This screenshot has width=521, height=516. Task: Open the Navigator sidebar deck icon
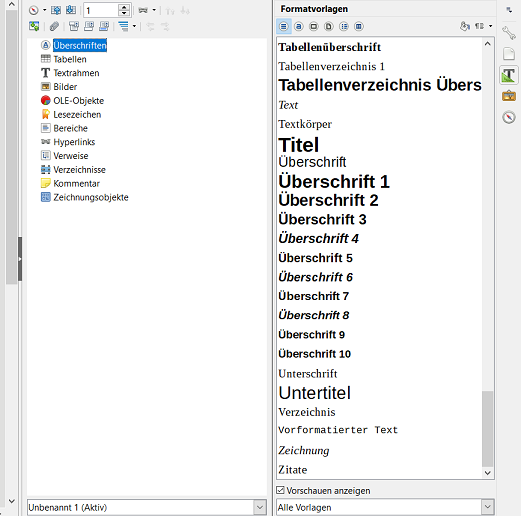tap(509, 117)
